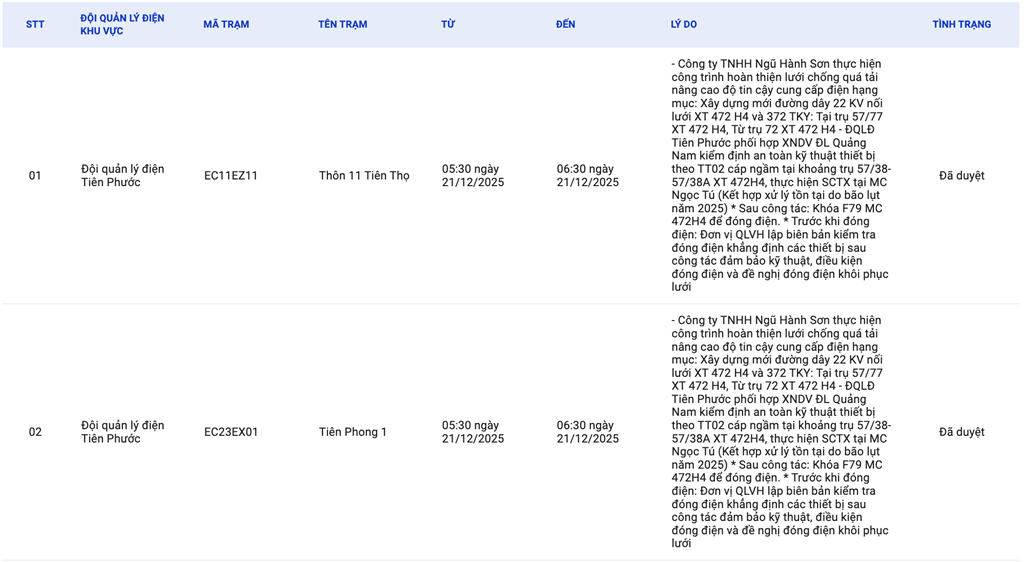
Task: Click the Đã duyệt status for EC11EZ11
Action: (961, 176)
